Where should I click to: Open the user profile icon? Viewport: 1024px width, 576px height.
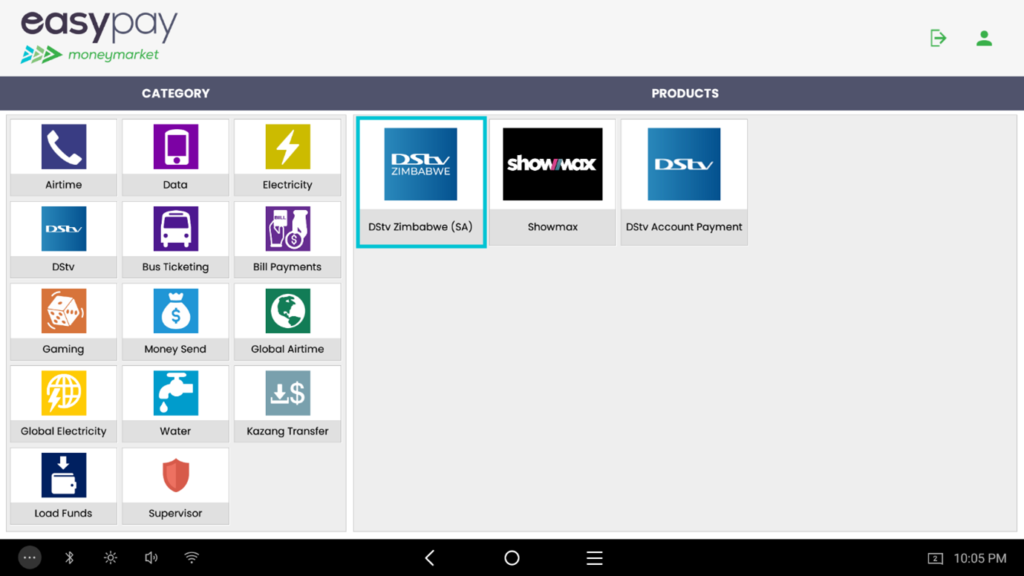[984, 38]
